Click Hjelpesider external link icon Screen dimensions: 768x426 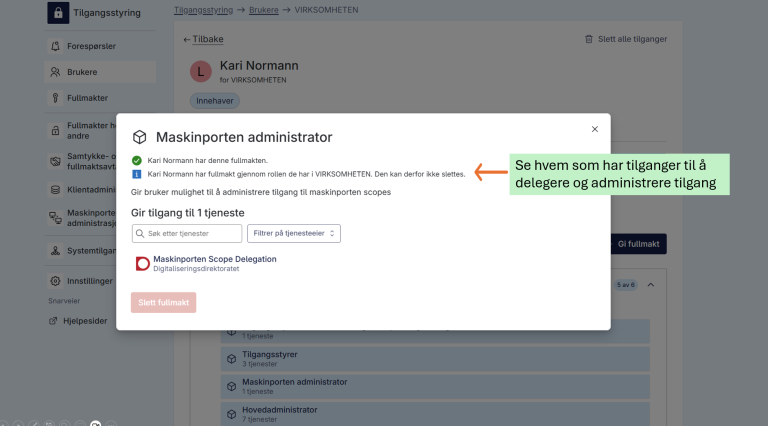pyautogui.click(x=53, y=321)
